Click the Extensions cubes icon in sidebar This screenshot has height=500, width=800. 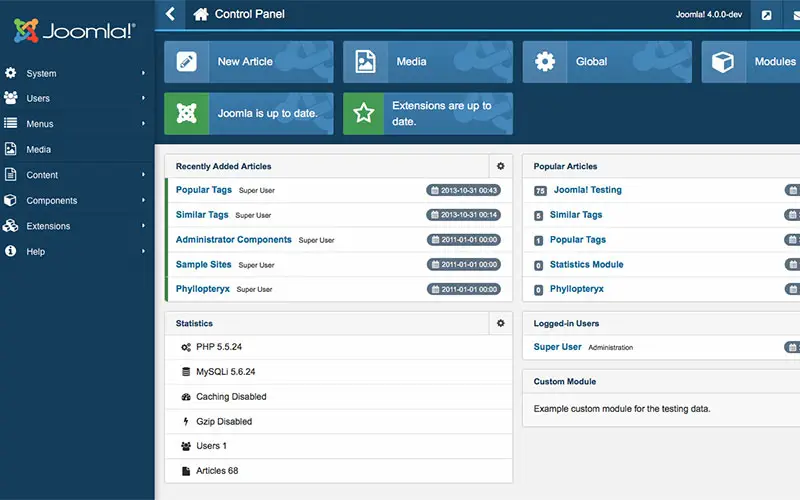pyautogui.click(x=11, y=226)
